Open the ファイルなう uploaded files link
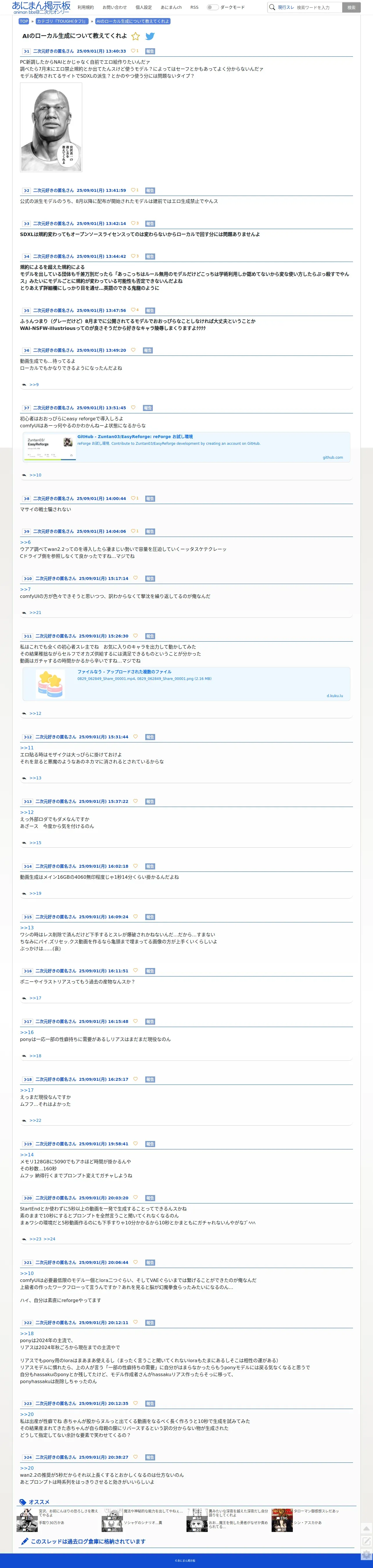373x1568 pixels. (x=124, y=672)
